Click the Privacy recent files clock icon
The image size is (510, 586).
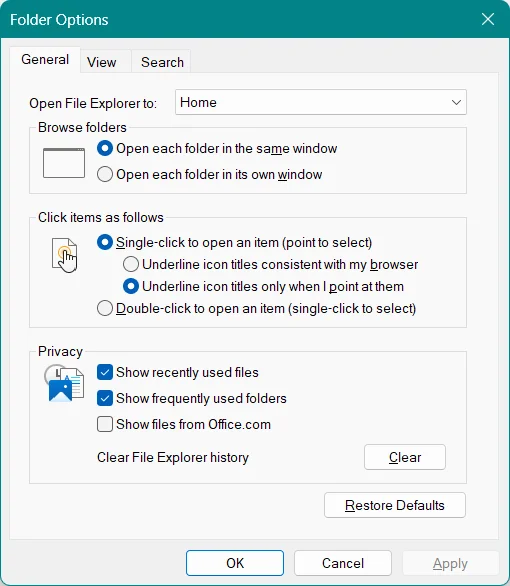click(x=64, y=383)
